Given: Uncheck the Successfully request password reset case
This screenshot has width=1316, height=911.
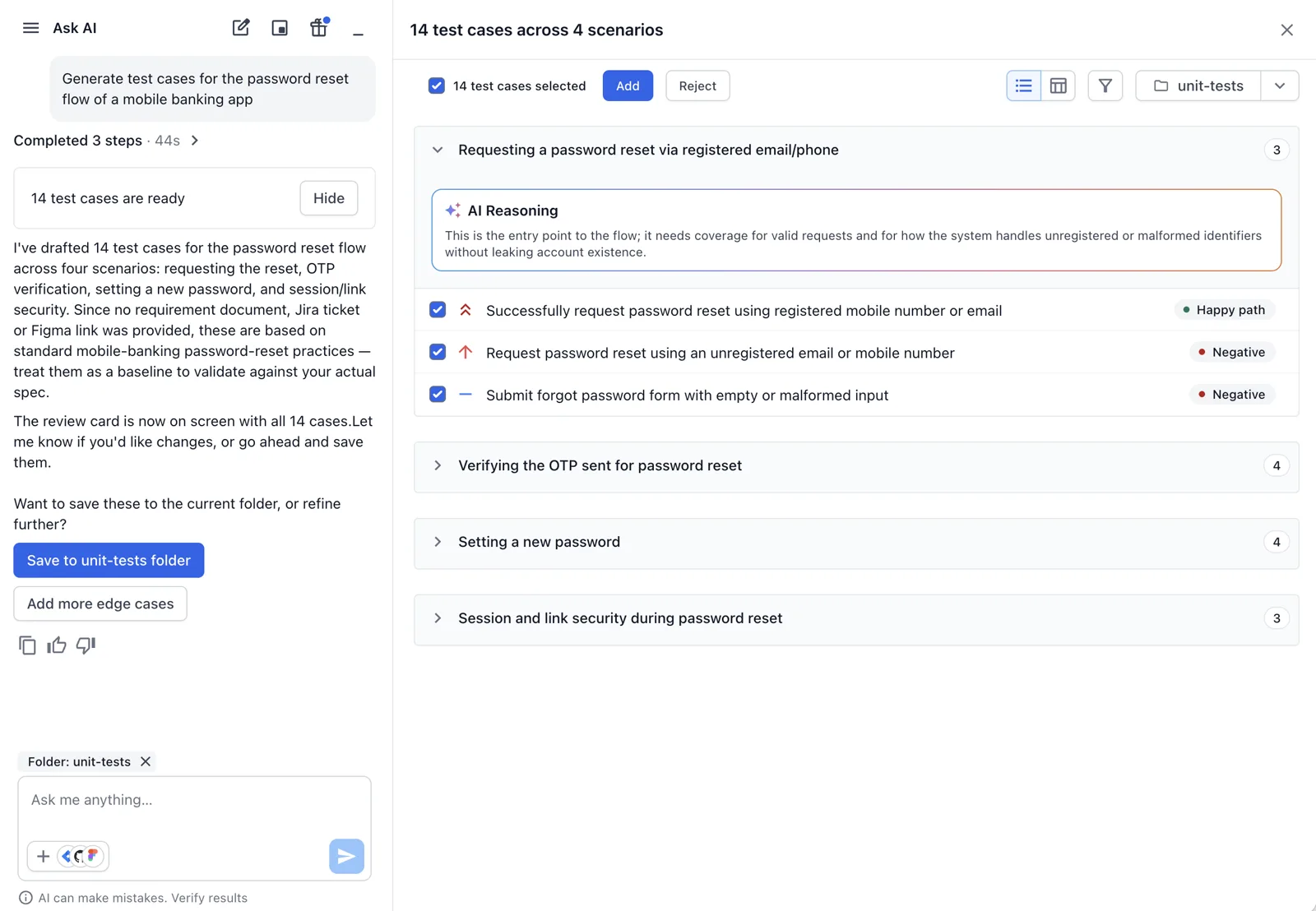Looking at the screenshot, I should coord(438,310).
